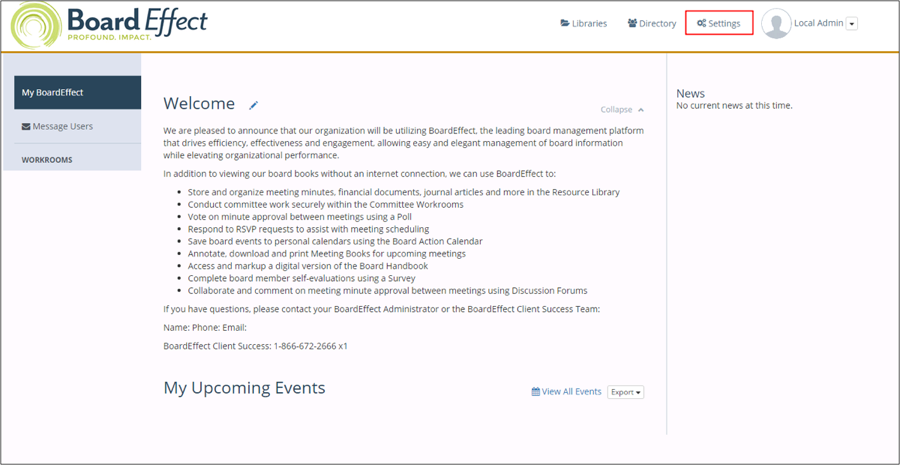This screenshot has height=465, width=900.
Task: Click the News heading
Action: 690,93
